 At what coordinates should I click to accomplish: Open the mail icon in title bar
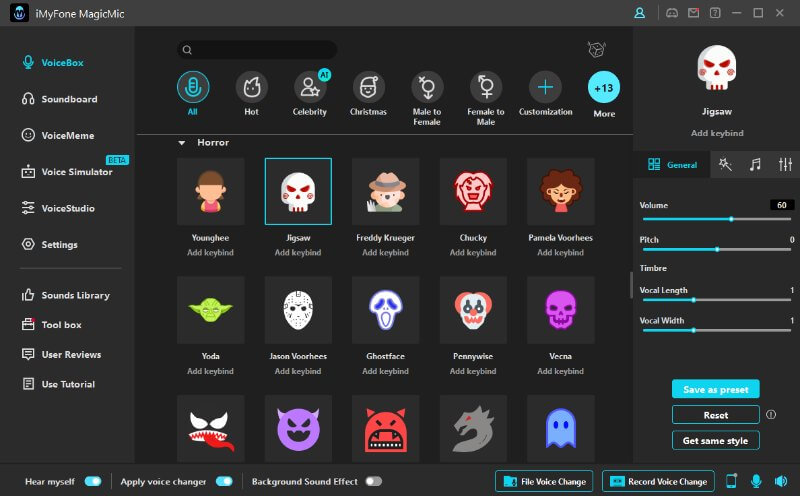click(693, 13)
